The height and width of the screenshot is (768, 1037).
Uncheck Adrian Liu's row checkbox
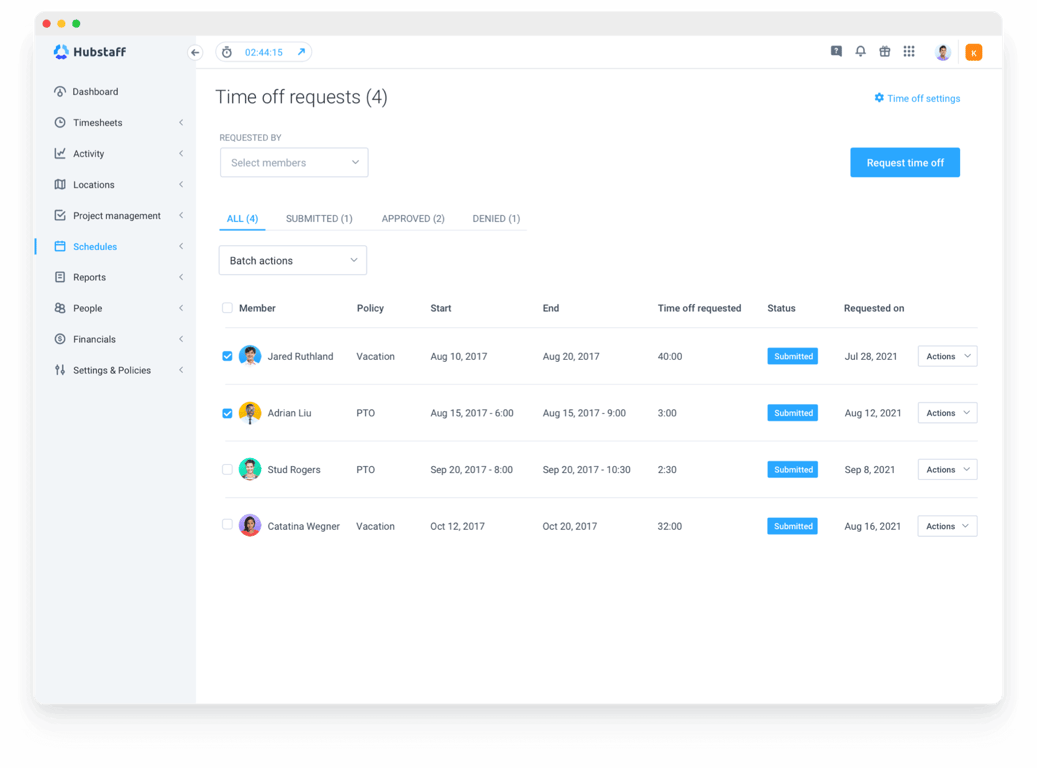227,413
